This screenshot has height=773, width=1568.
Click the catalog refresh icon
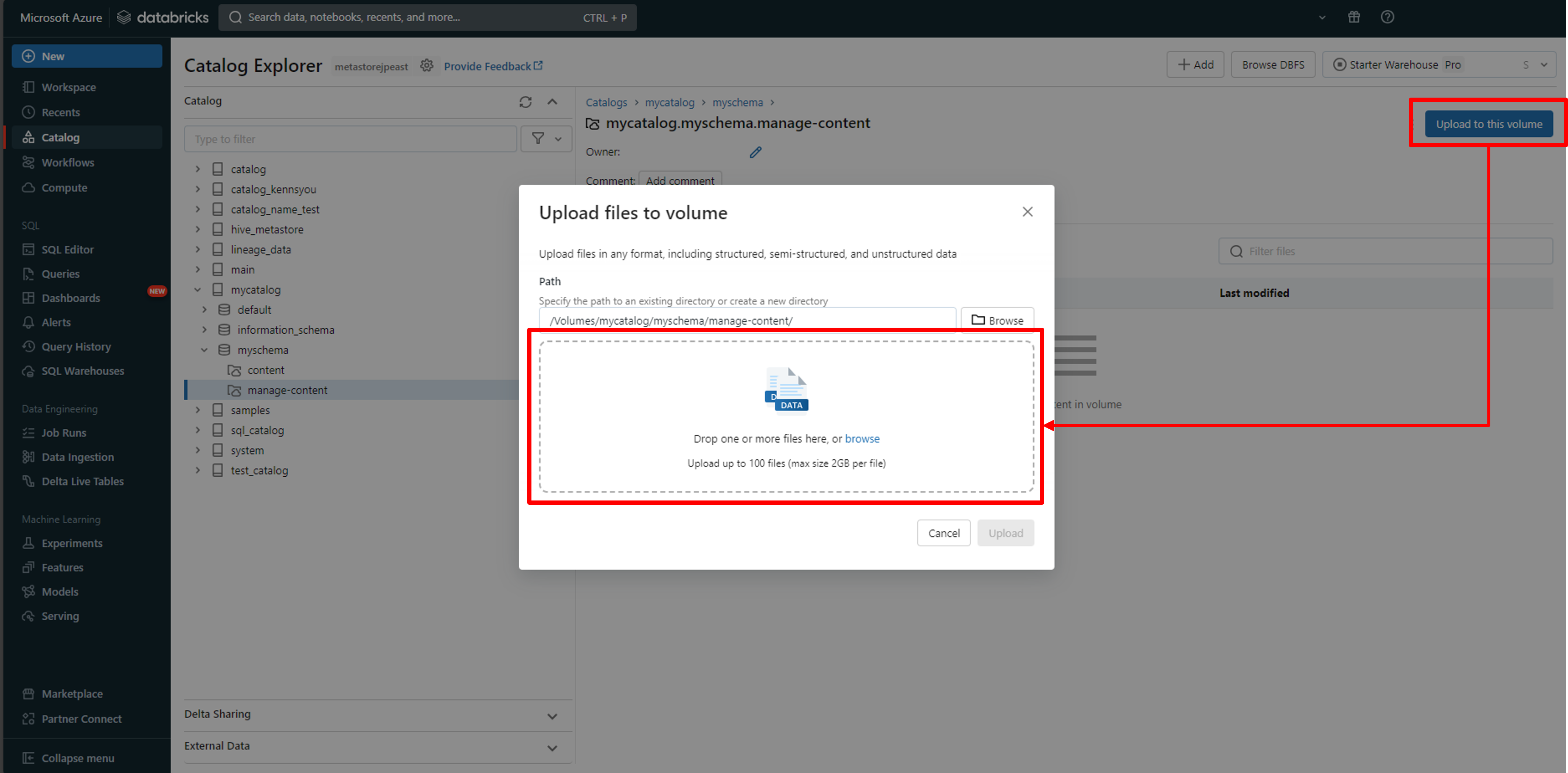point(525,101)
